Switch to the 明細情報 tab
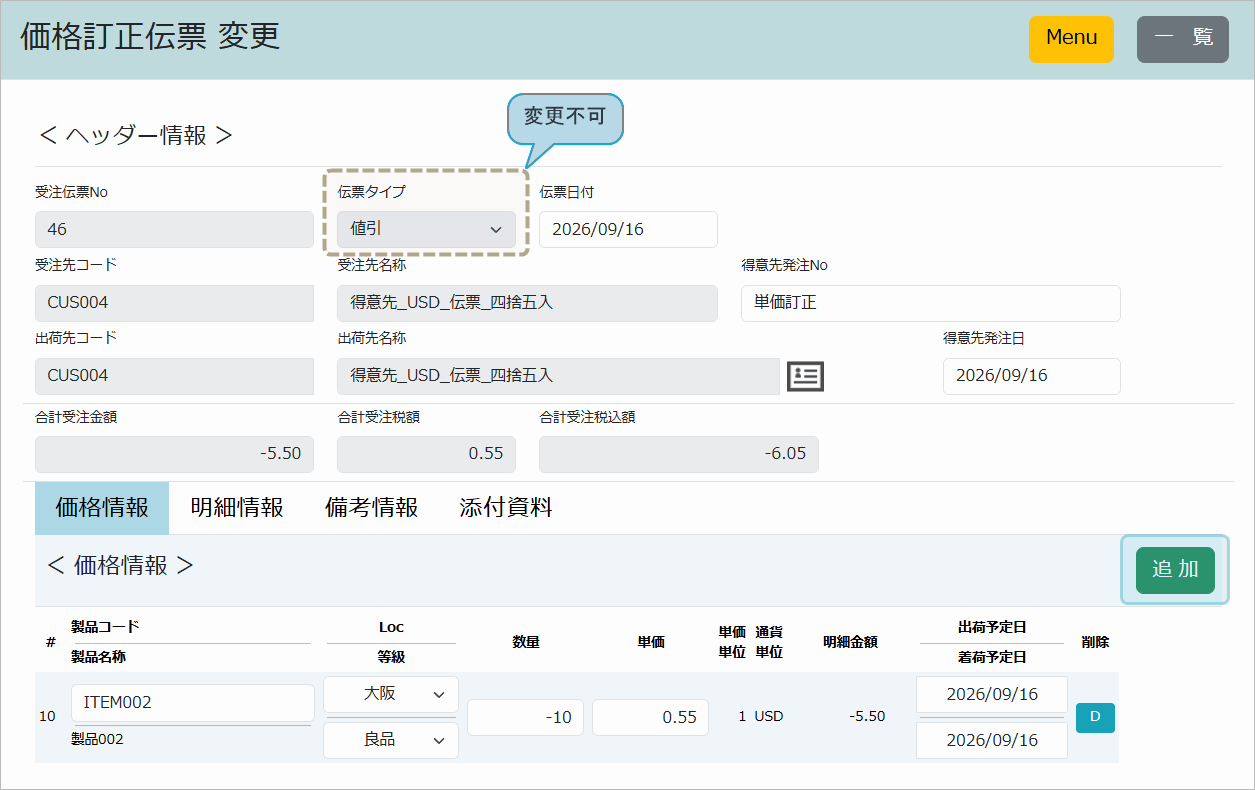 click(x=237, y=508)
